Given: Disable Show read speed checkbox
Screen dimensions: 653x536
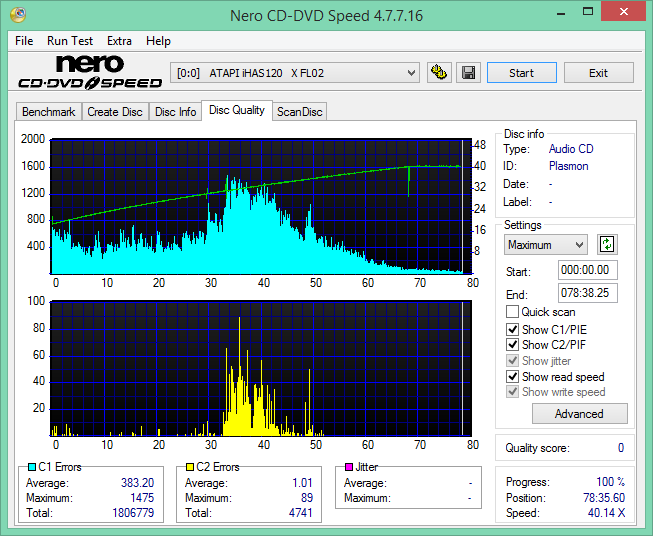Looking at the screenshot, I should click(x=512, y=376).
